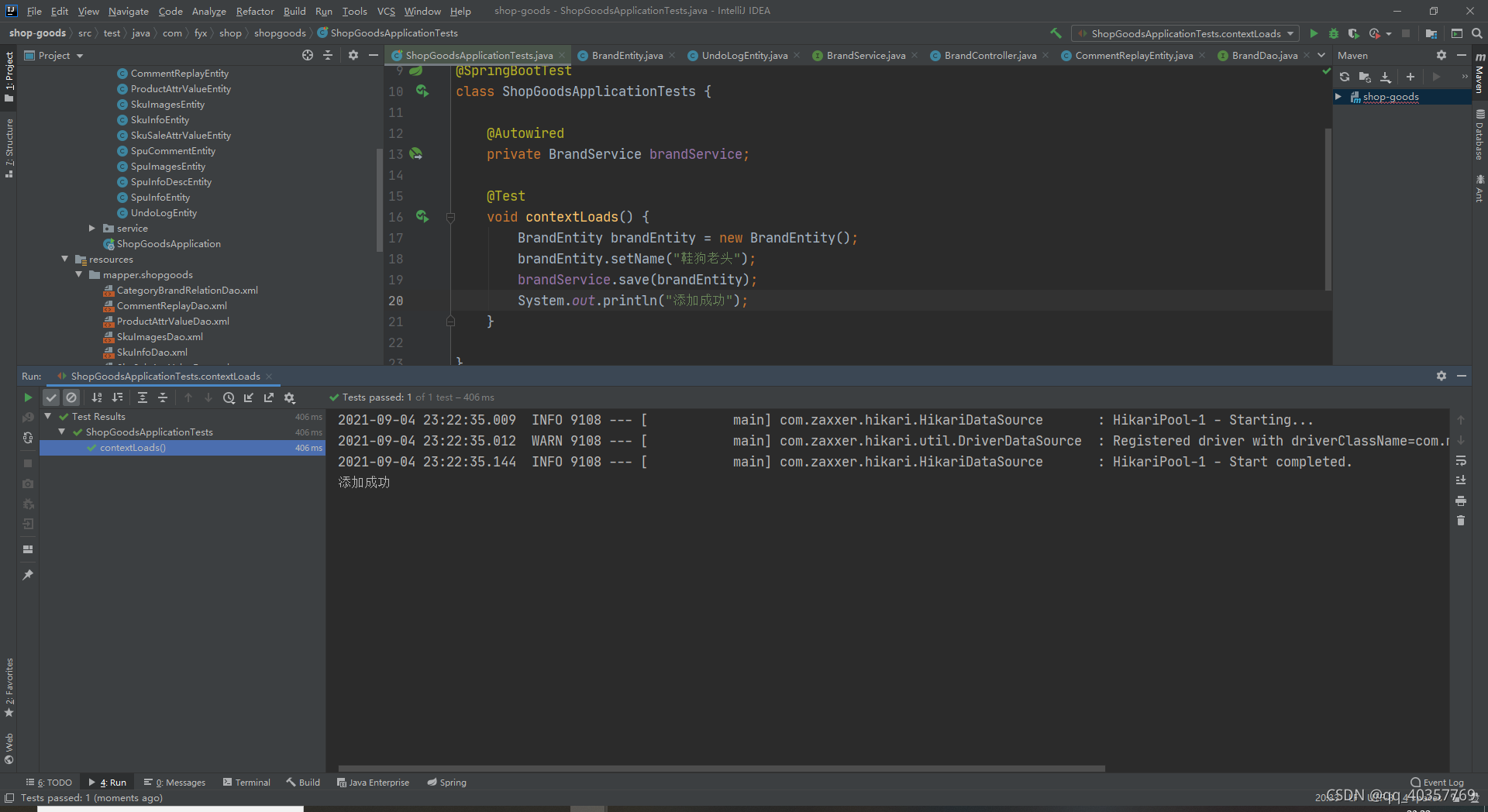1488x812 pixels.
Task: Click Download Sources icon in Maven panel
Action: coord(1386,77)
